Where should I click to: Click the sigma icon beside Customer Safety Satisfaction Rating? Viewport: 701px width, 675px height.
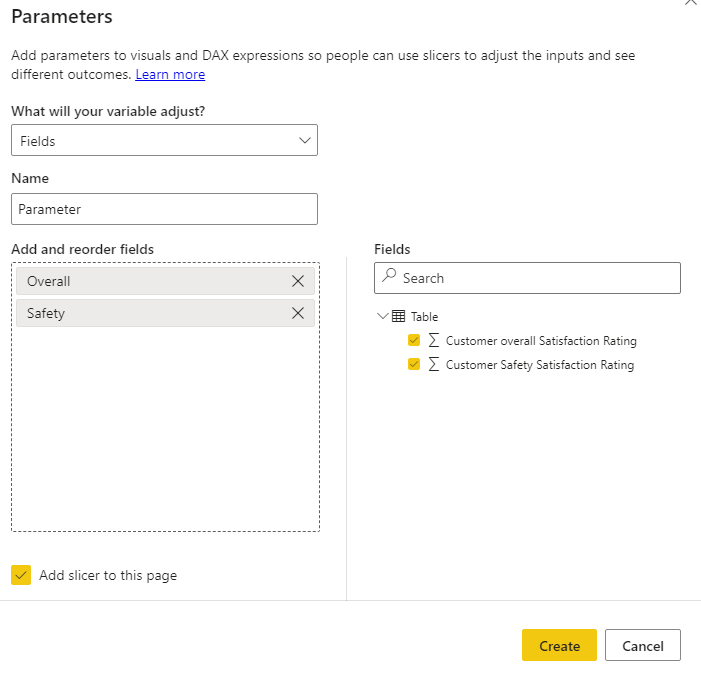[434, 364]
